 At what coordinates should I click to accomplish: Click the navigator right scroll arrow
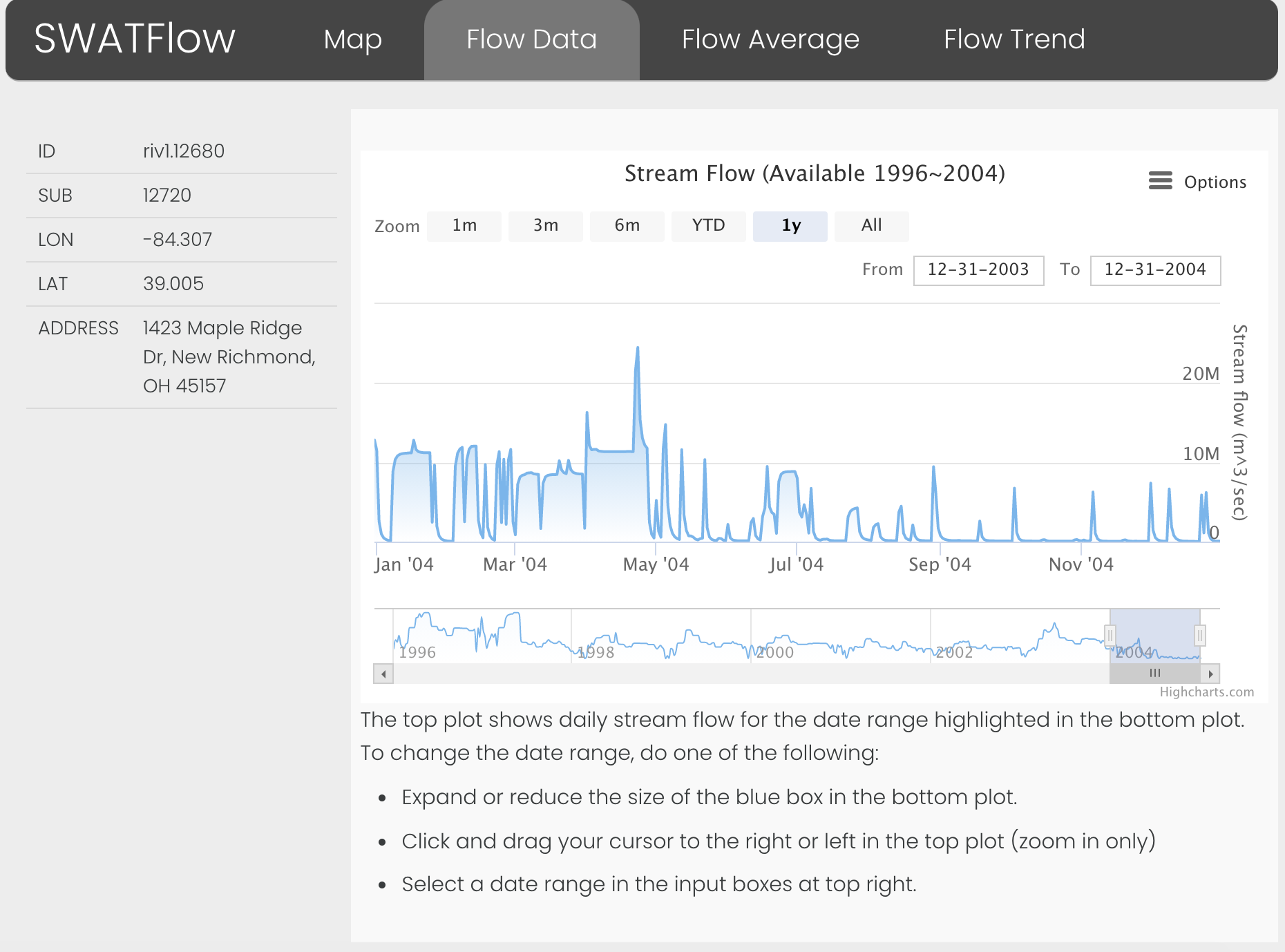pyautogui.click(x=1210, y=674)
